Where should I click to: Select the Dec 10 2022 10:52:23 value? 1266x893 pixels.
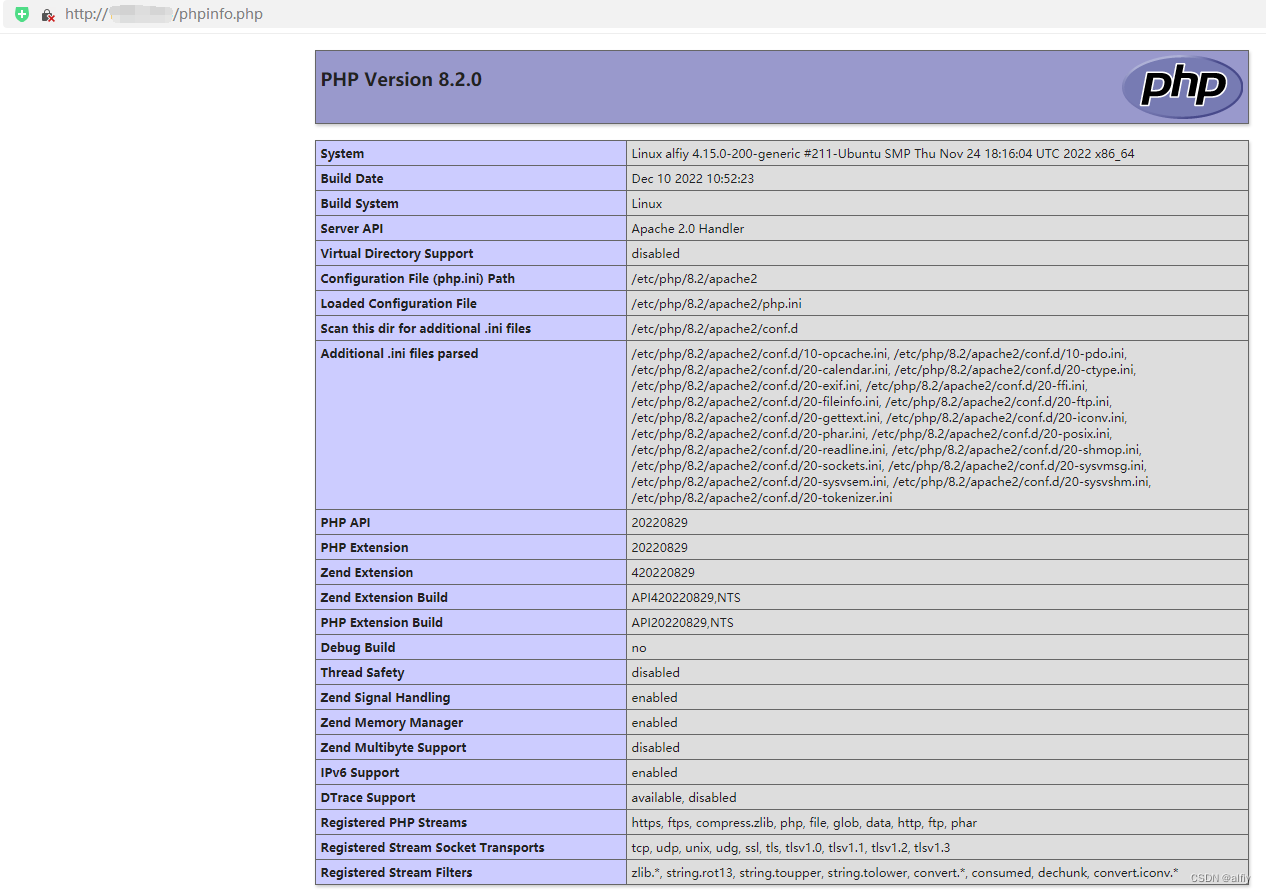pos(693,179)
